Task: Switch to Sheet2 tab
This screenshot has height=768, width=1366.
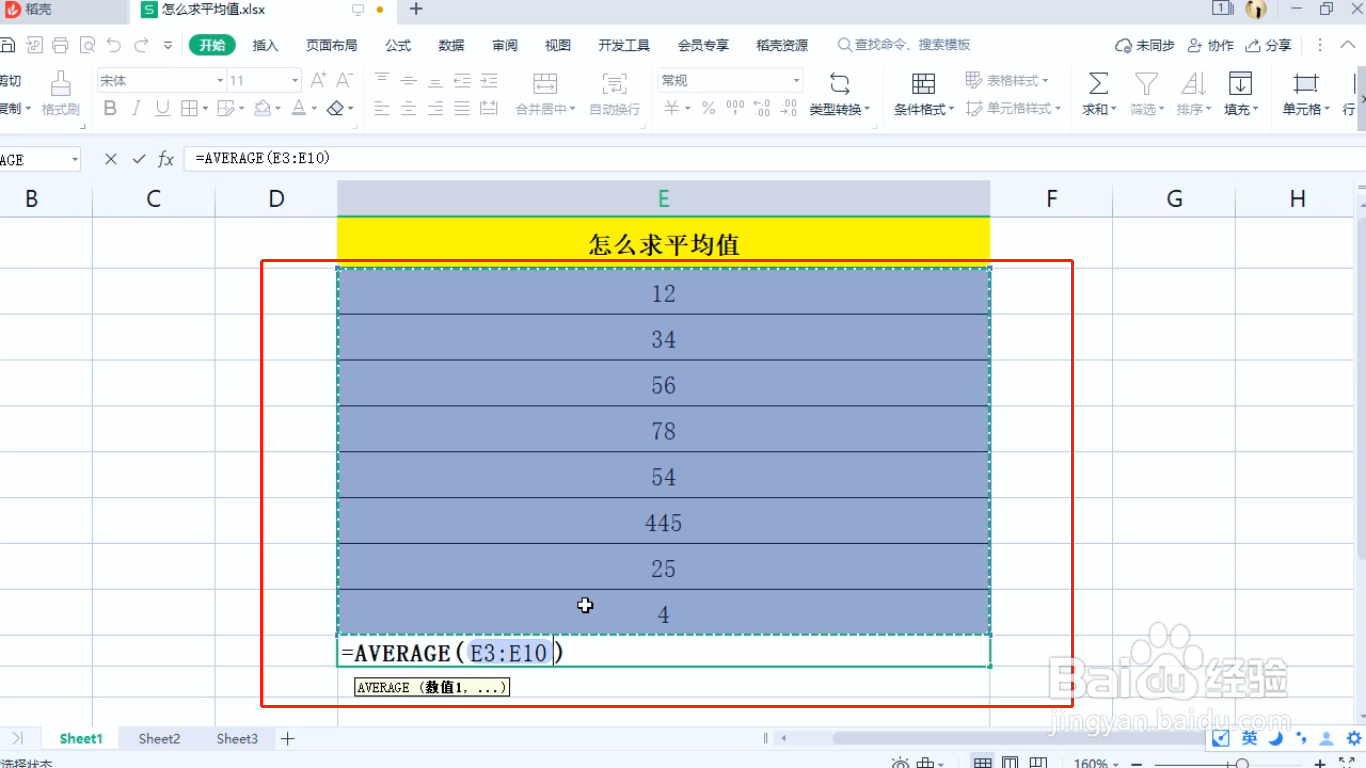Action: point(159,739)
